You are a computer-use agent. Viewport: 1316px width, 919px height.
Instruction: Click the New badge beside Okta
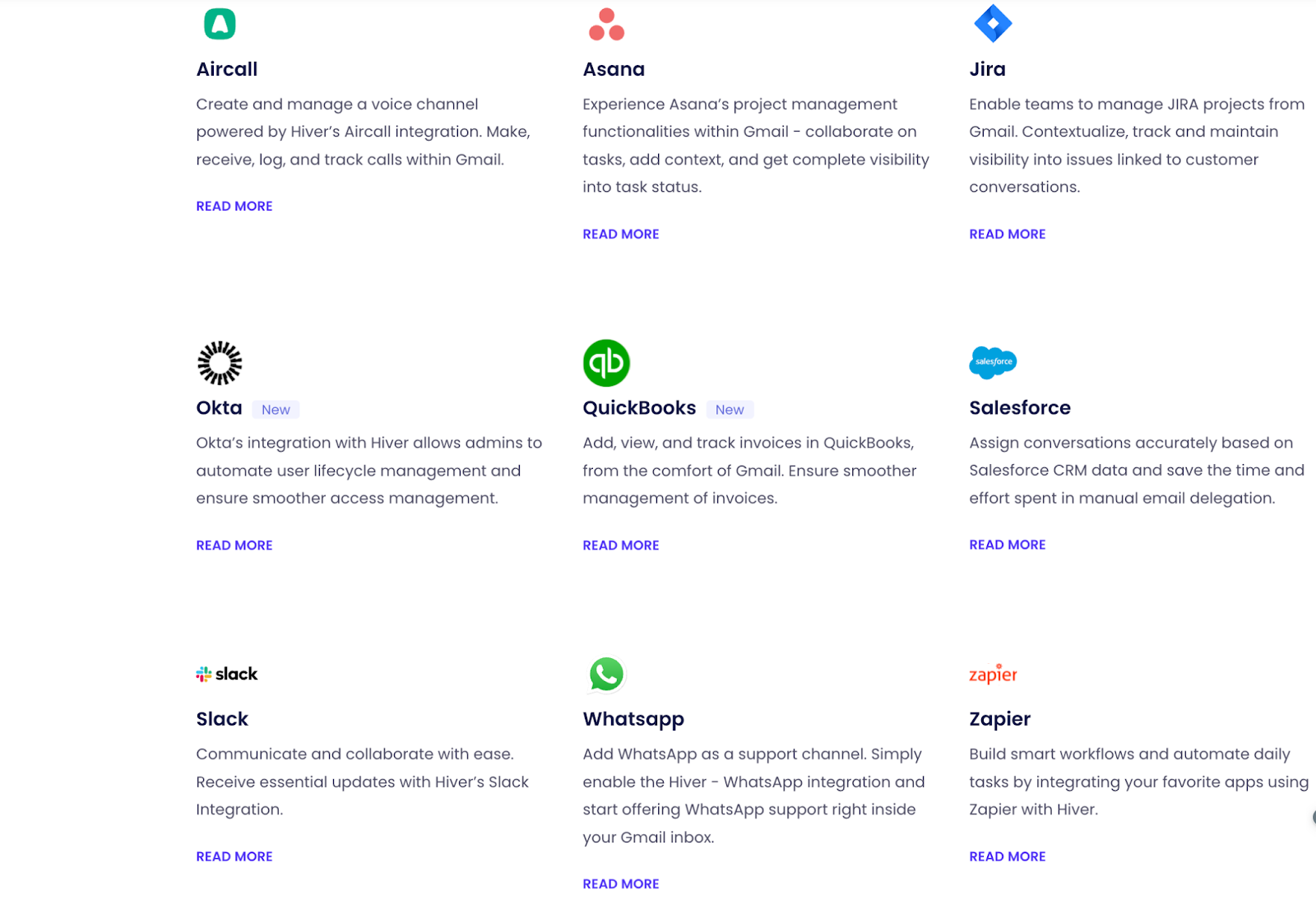click(x=276, y=410)
